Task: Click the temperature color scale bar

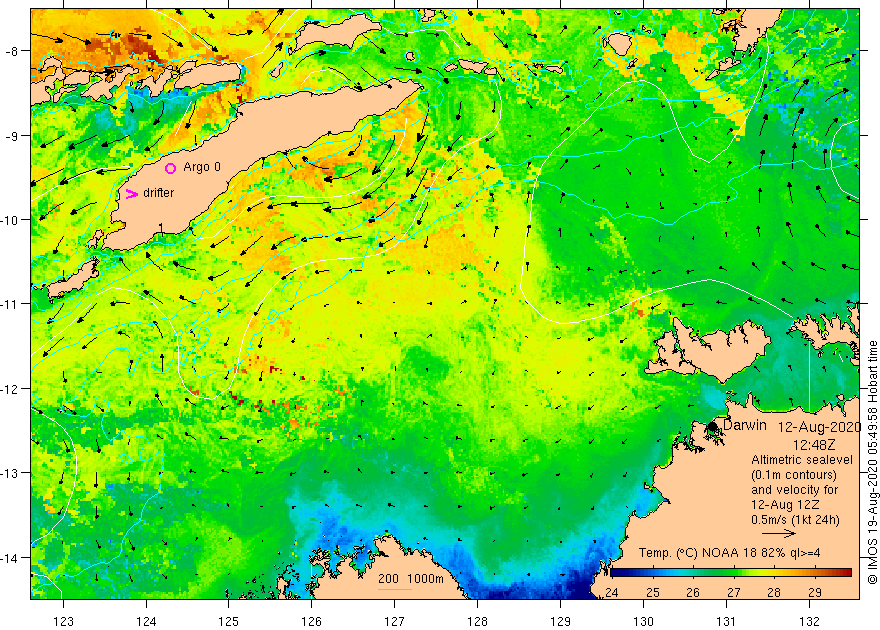Action: click(x=731, y=573)
